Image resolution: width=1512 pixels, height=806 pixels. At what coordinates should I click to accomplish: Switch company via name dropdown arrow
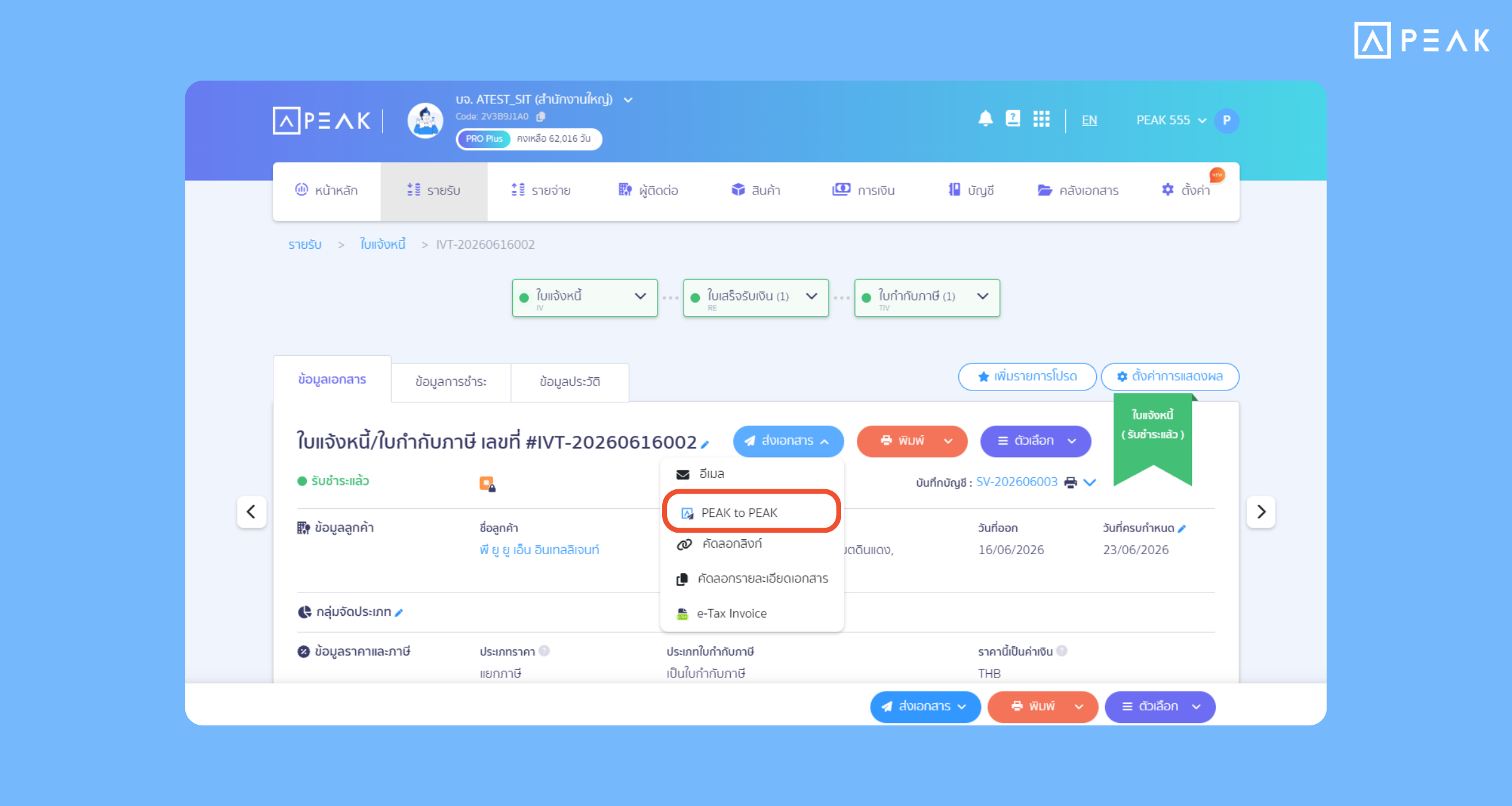(628, 100)
